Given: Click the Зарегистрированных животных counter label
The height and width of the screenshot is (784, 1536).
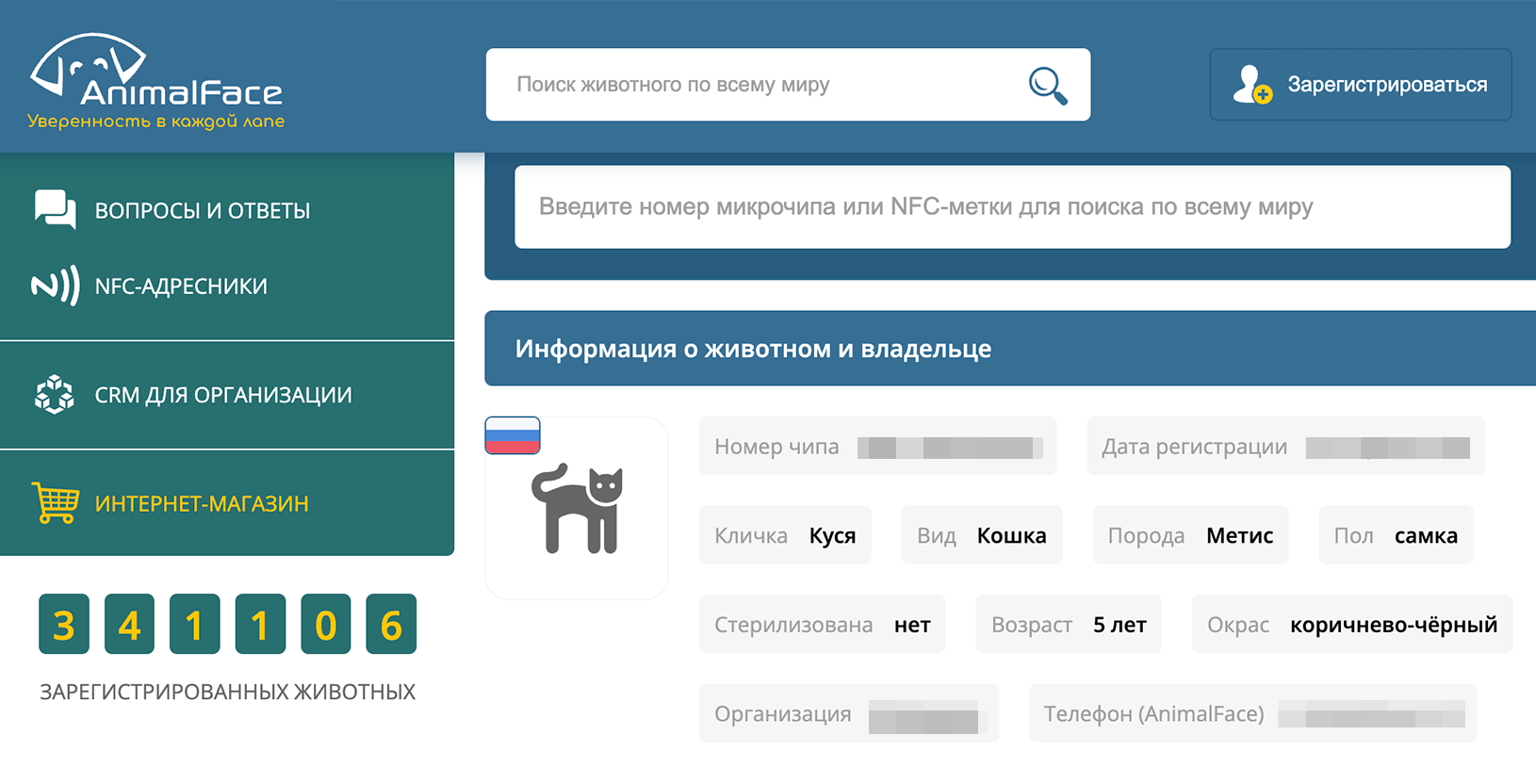Looking at the screenshot, I should (x=227, y=692).
